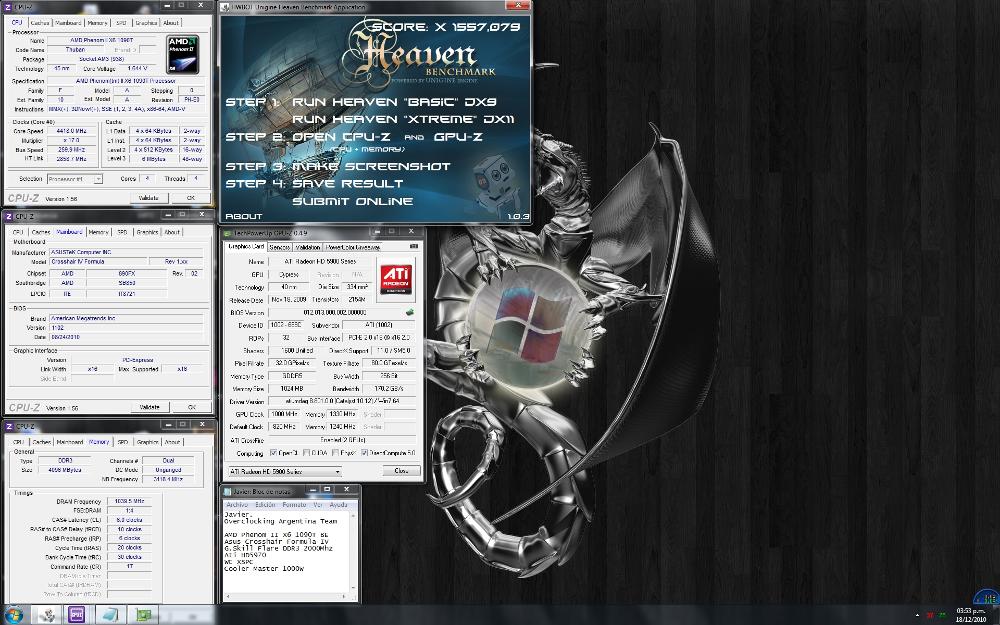Click Close button in GPU-Z

(401, 471)
